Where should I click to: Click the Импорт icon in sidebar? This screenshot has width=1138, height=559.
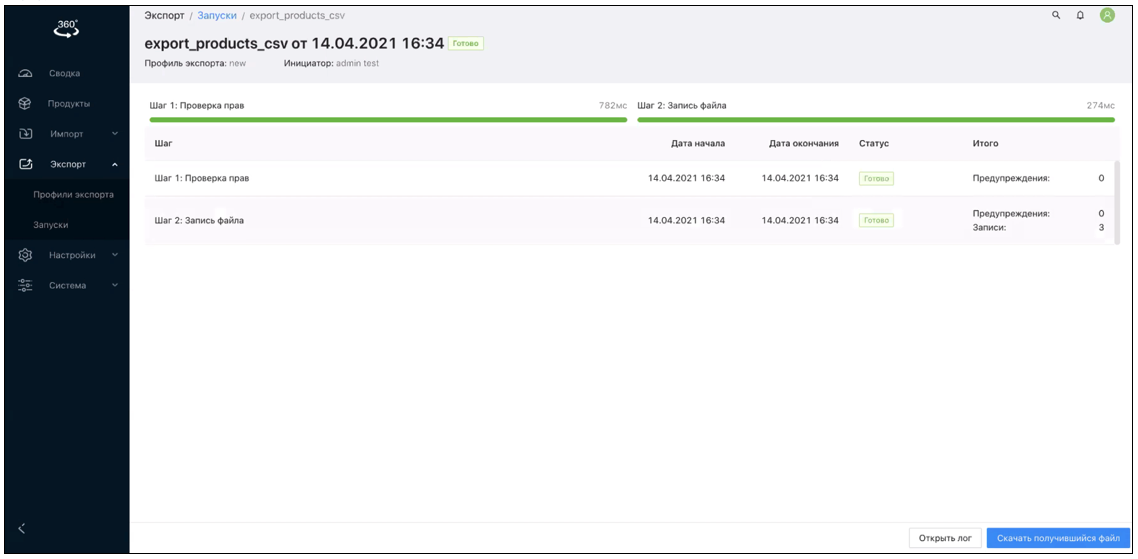[x=25, y=133]
